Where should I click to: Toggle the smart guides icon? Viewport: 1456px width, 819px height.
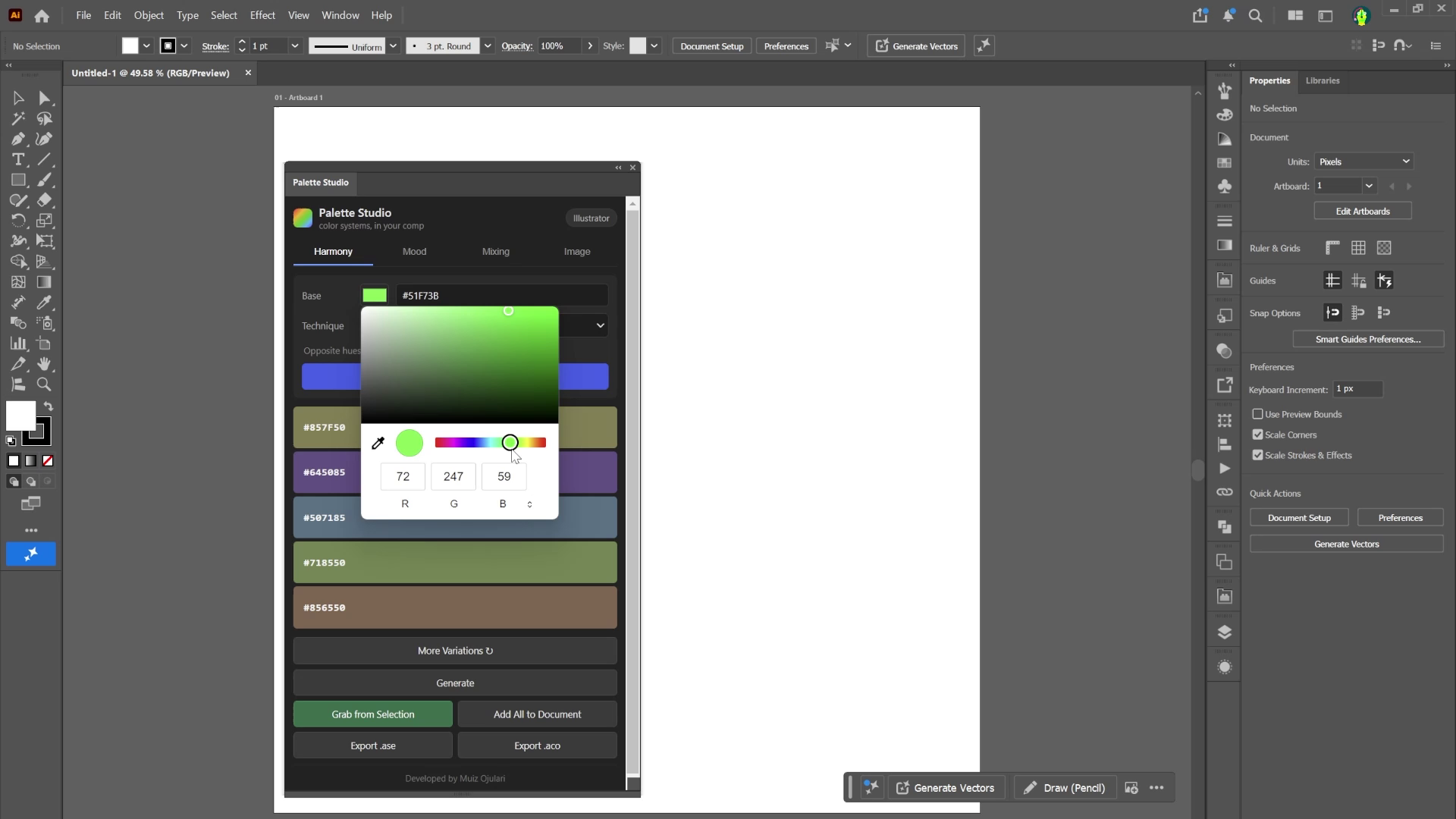click(1384, 281)
